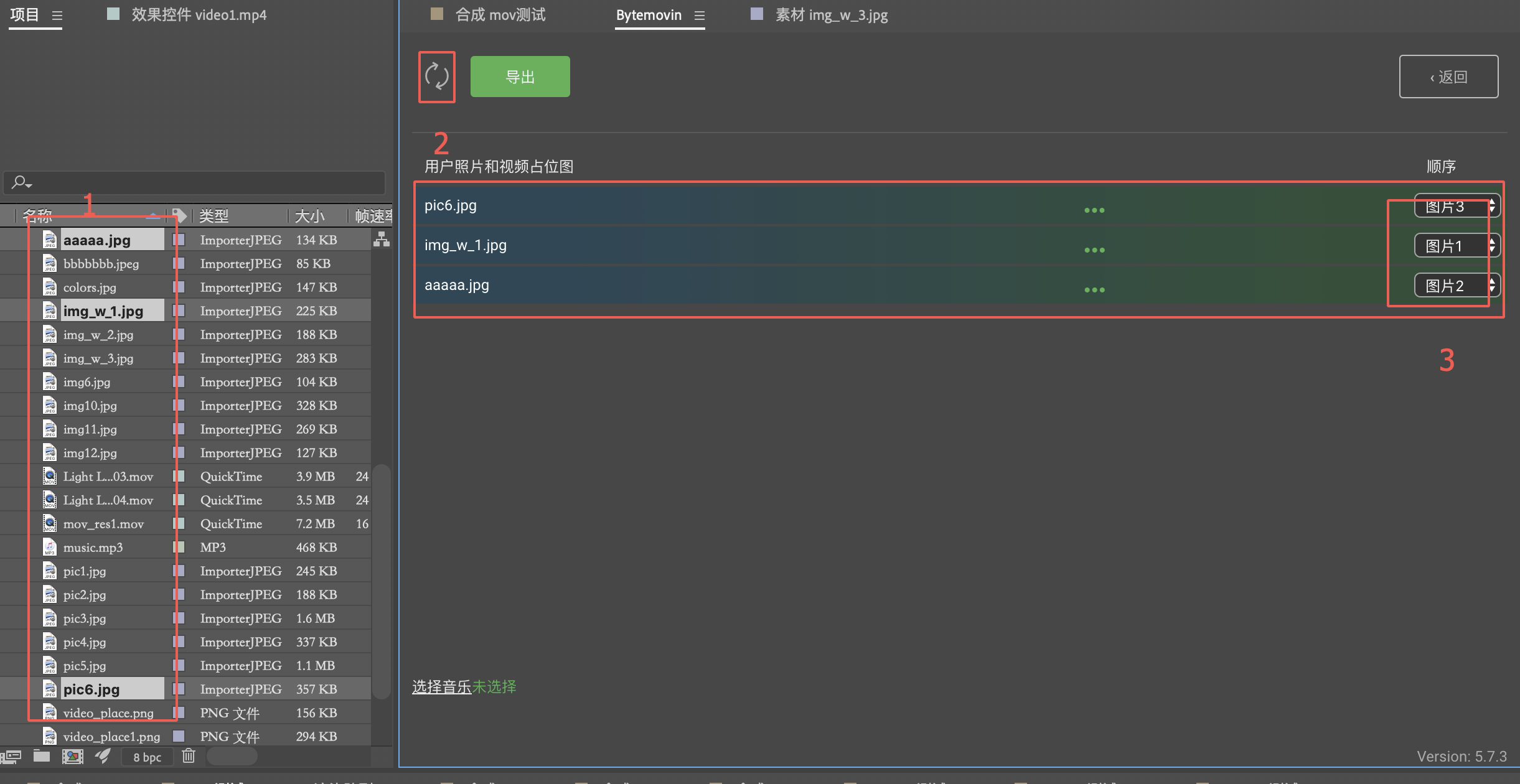The width and height of the screenshot is (1520, 784).
Task: Click the JPEG file icon for pic4.jpg
Action: (50, 642)
